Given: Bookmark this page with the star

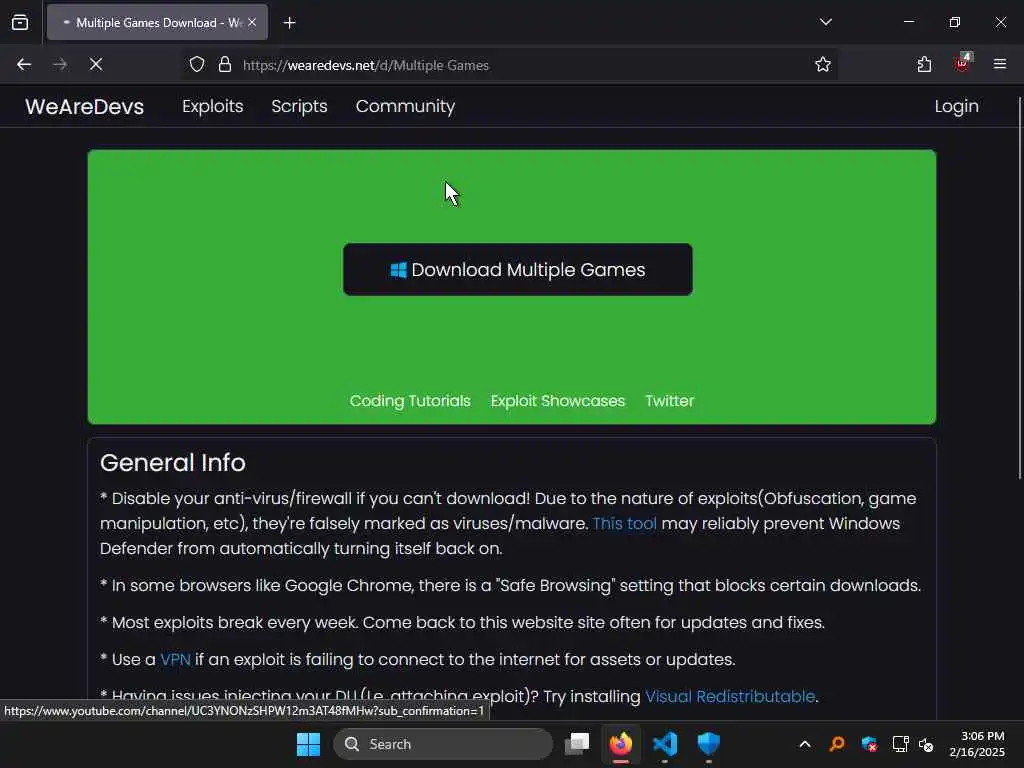Looking at the screenshot, I should click(x=823, y=65).
